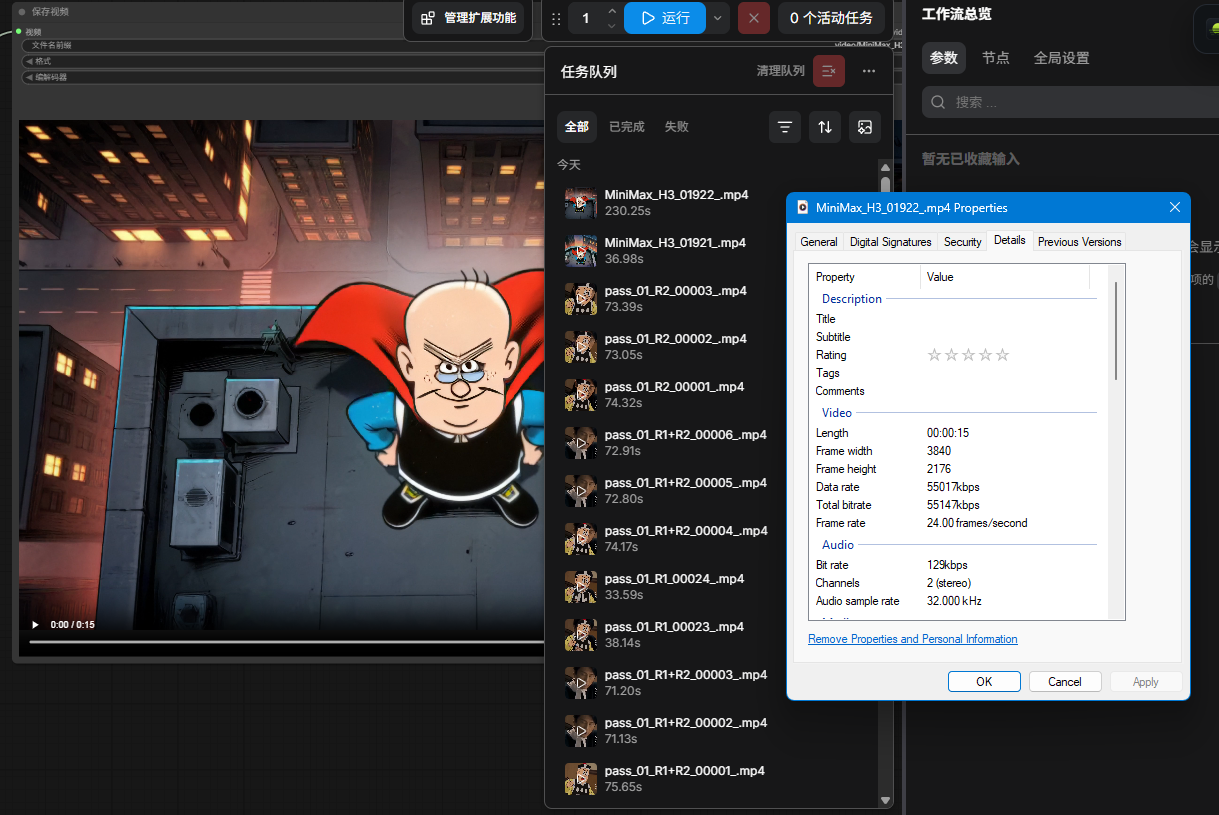Click the 0 个活动任务 active tasks indicator
The height and width of the screenshot is (815, 1219).
(831, 18)
